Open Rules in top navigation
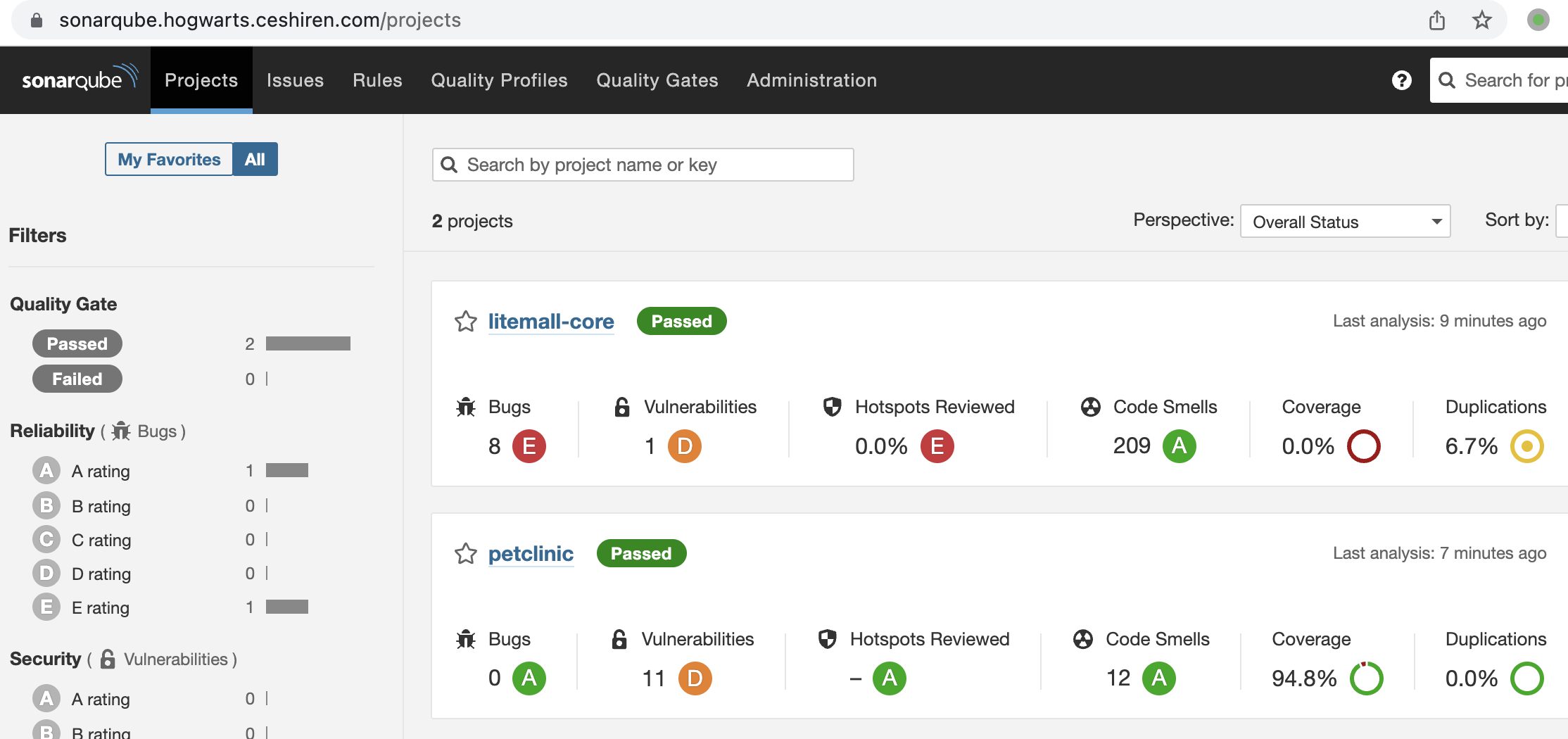The height and width of the screenshot is (739, 1568). tap(377, 80)
